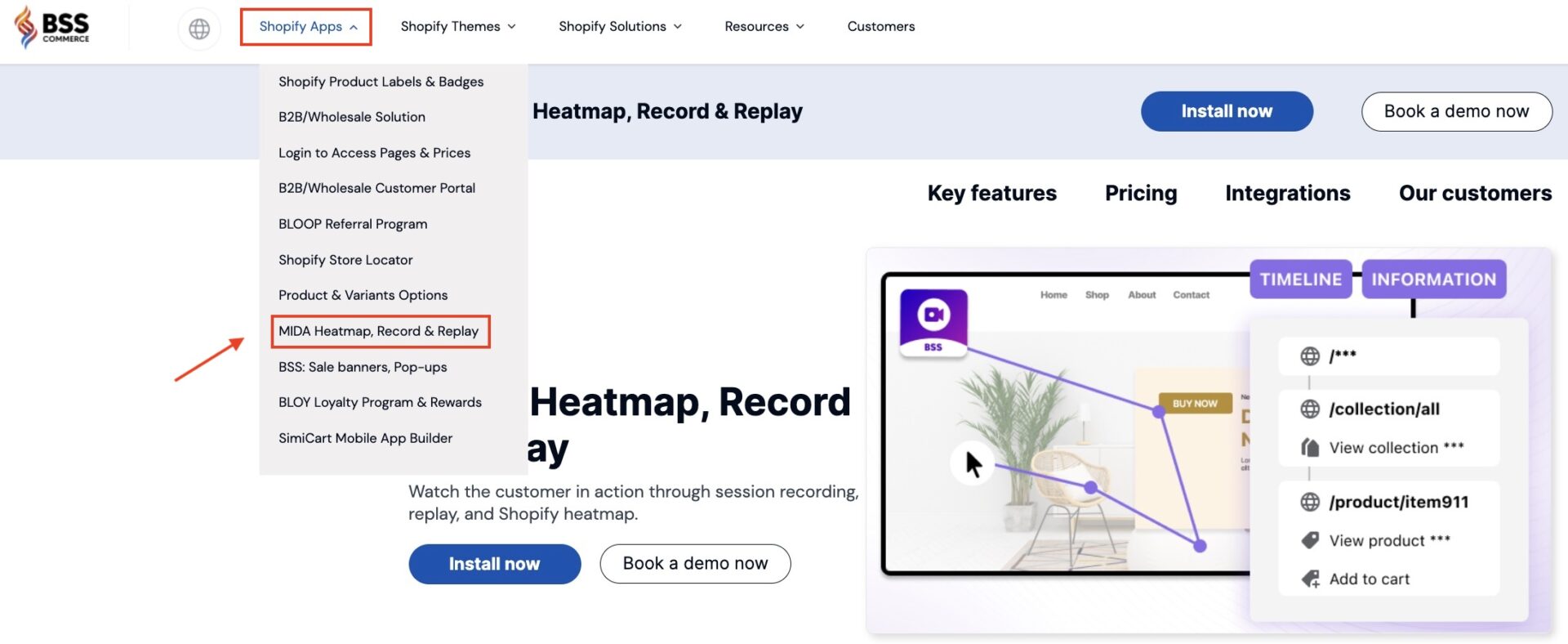Click the globe icon beside /***
The image size is (1568, 644).
click(x=1310, y=356)
